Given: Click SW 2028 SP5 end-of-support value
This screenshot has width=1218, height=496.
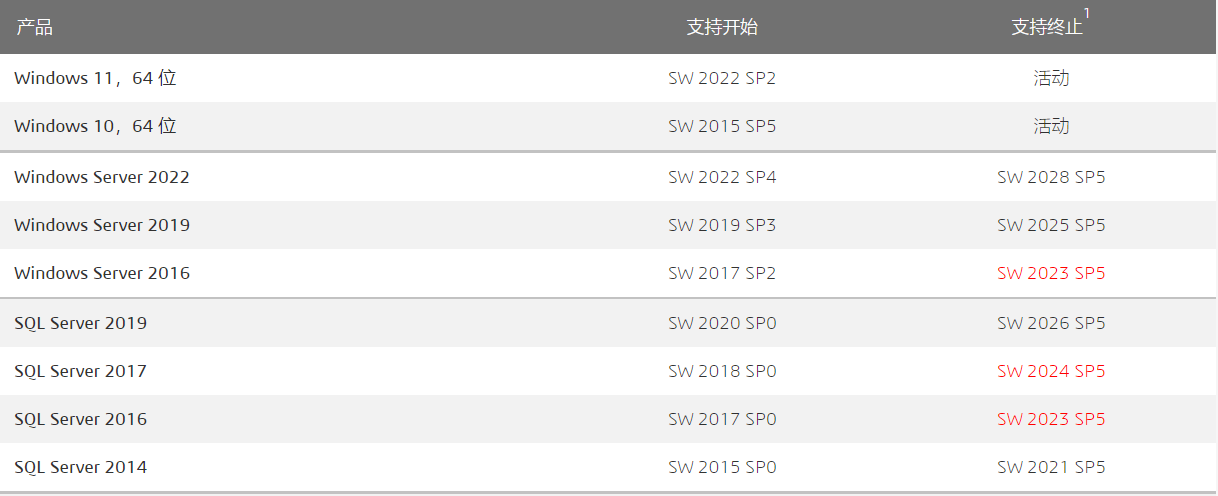Looking at the screenshot, I should point(1051,177).
